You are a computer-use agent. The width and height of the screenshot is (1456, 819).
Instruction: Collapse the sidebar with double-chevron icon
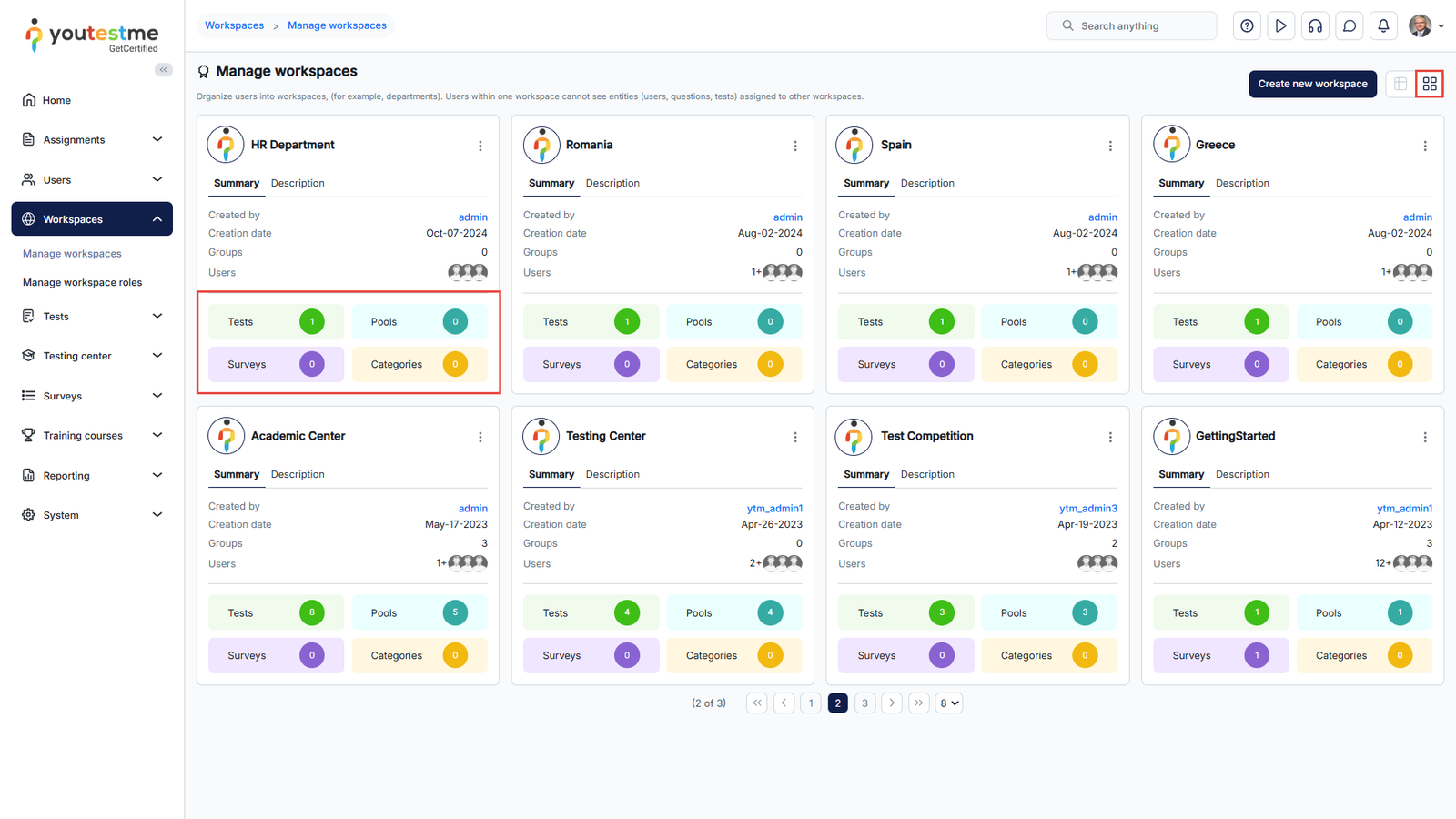[x=164, y=70]
